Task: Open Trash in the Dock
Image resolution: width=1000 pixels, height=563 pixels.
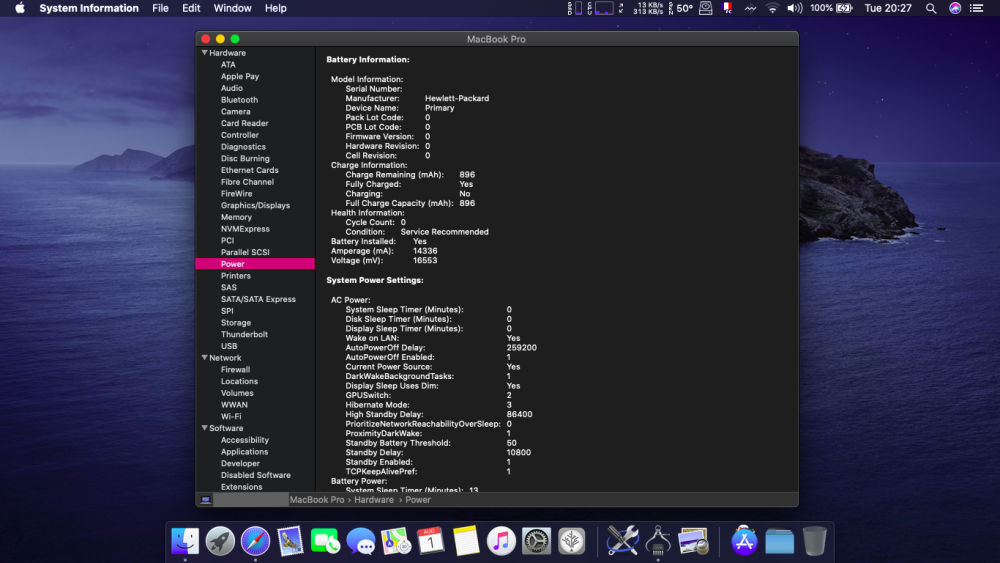Action: pyautogui.click(x=814, y=541)
